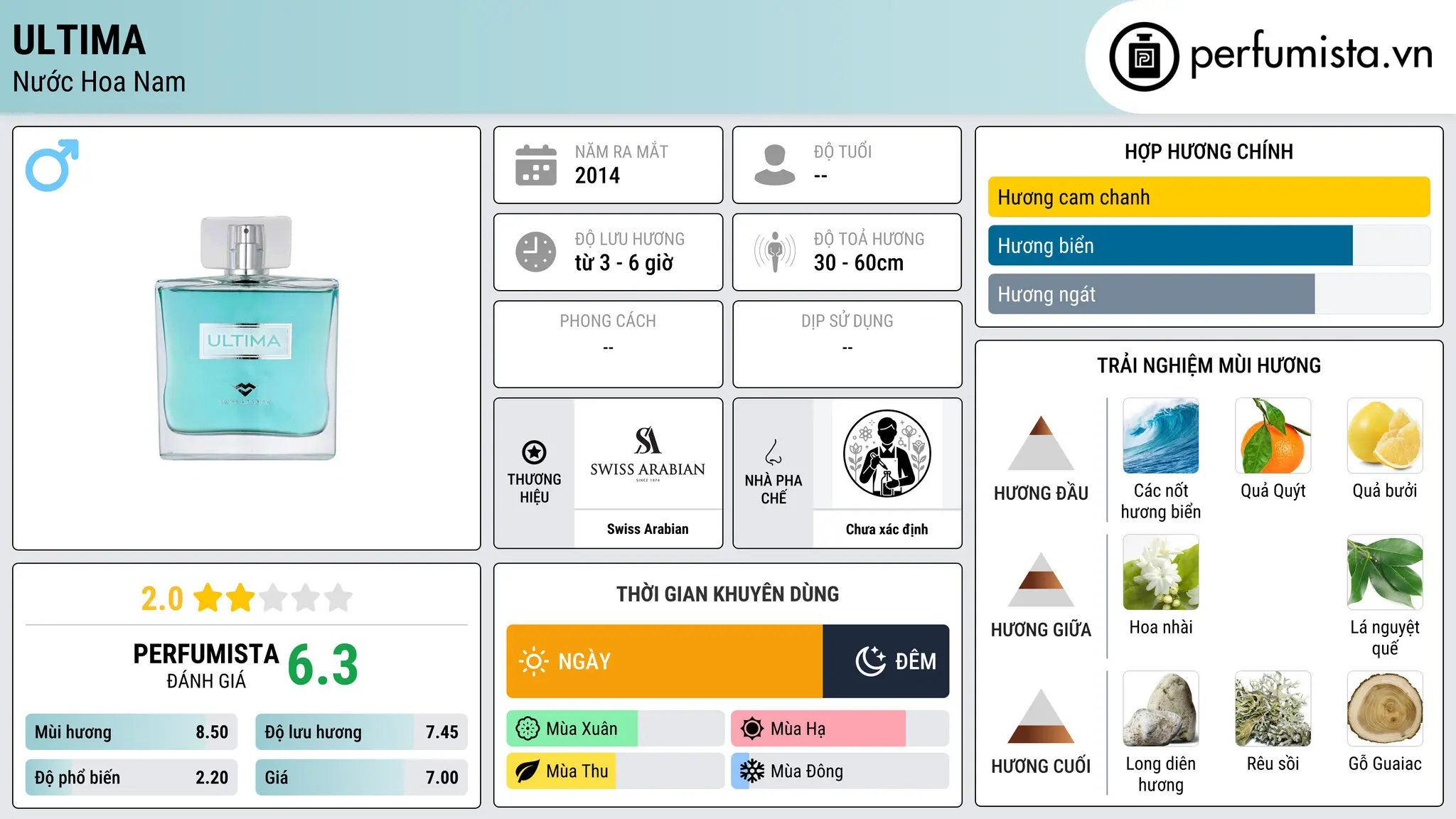The image size is (1456, 819).
Task: Click the Chưa xác định perfumer caption
Action: (x=887, y=529)
